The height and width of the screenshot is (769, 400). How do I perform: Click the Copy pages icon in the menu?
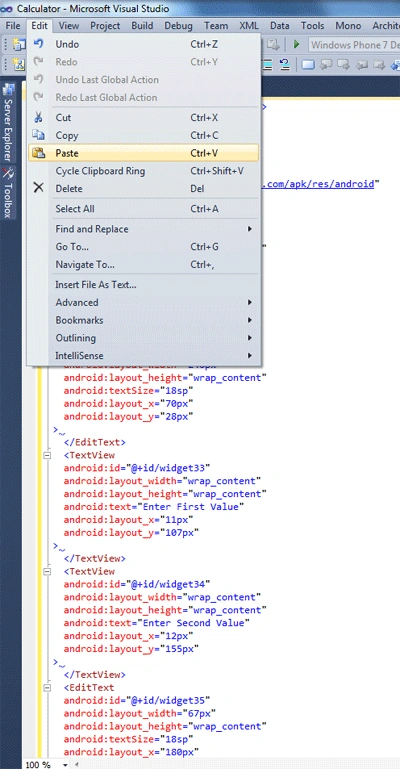(x=38, y=135)
